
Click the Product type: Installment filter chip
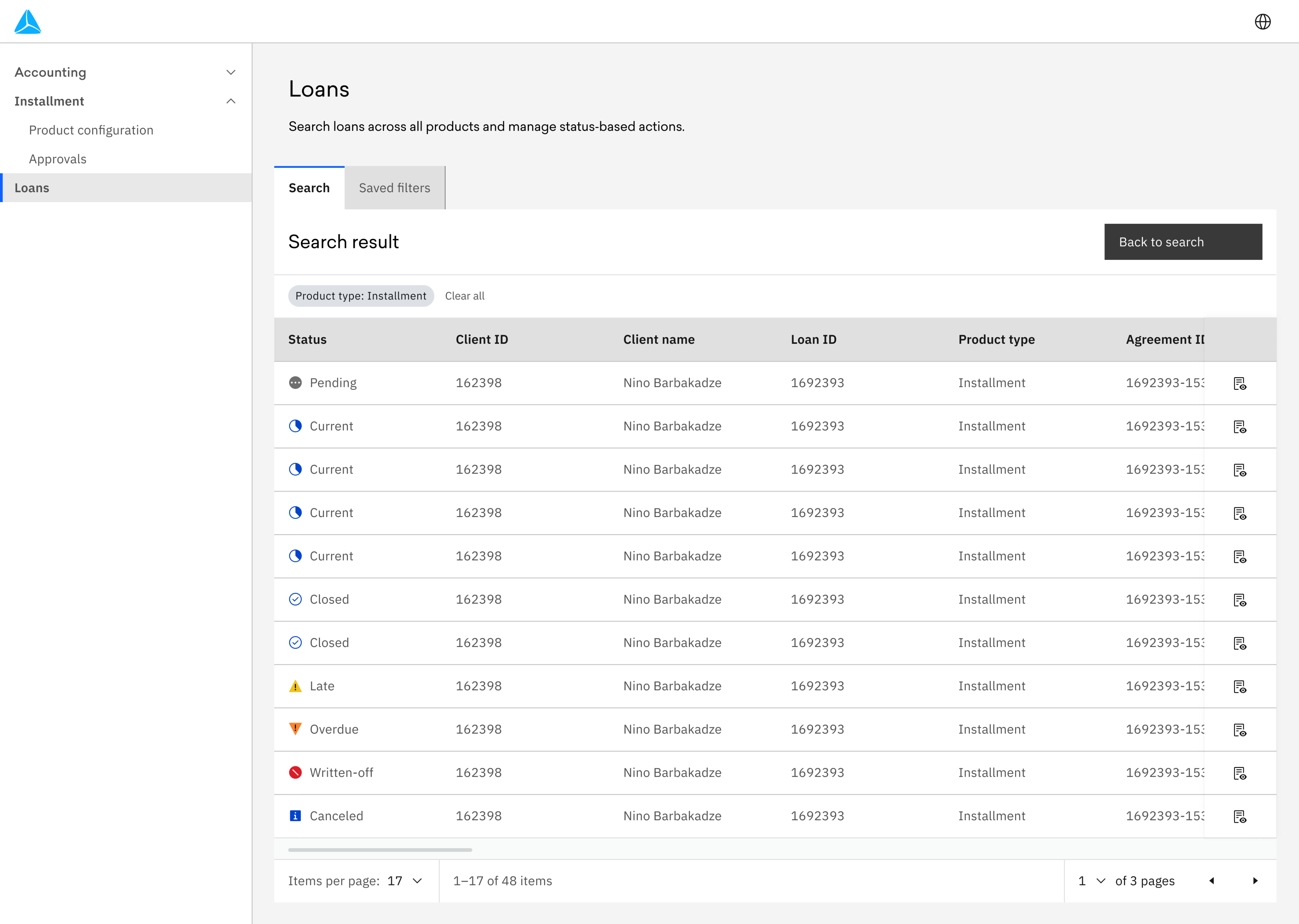coord(361,296)
